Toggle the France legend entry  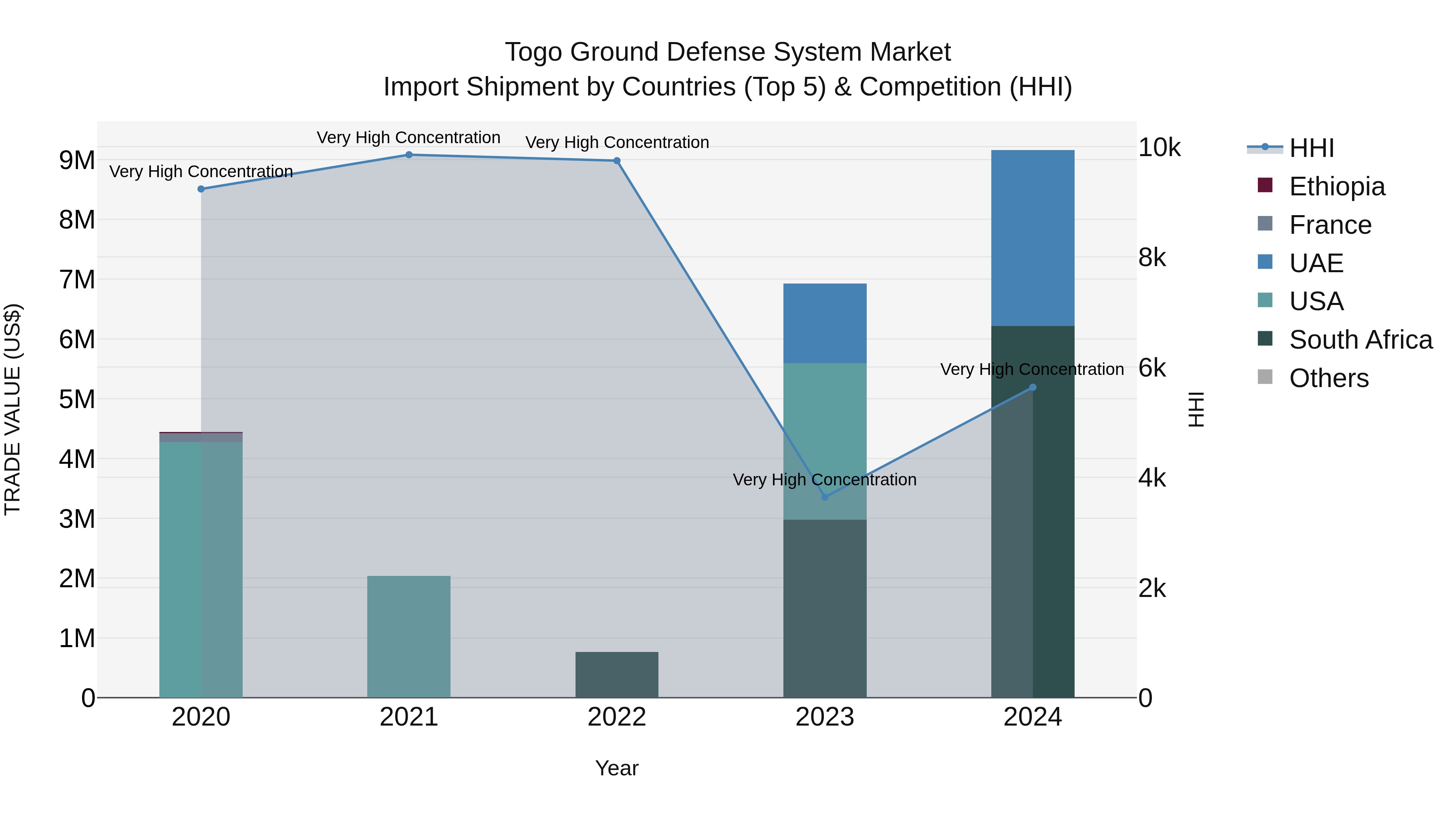(x=1314, y=225)
